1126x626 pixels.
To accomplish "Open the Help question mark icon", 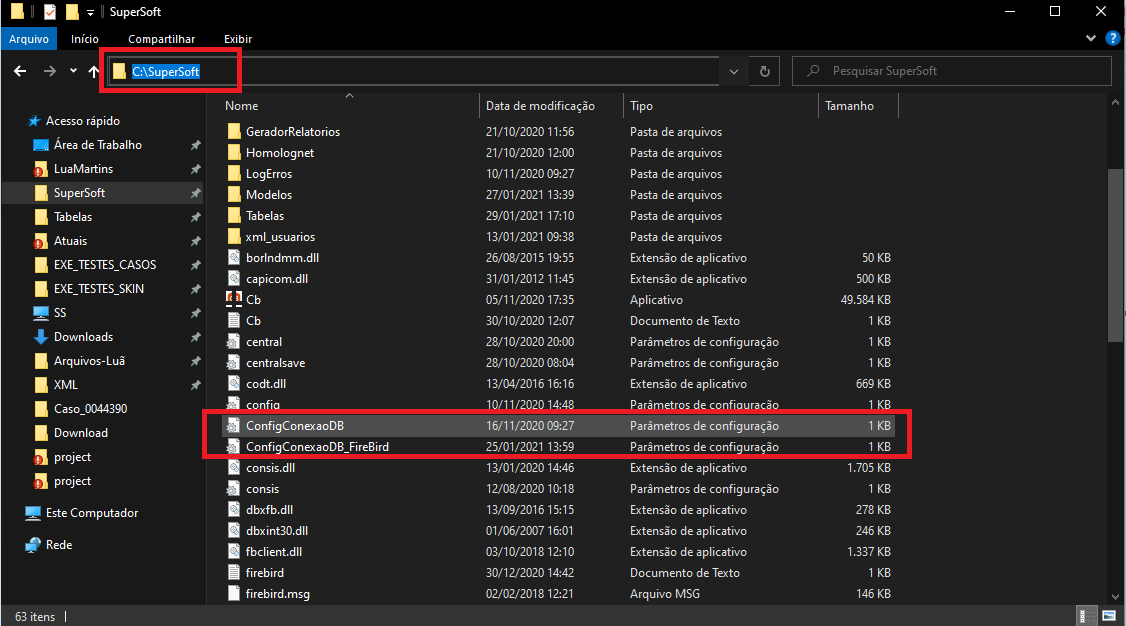I will click(x=1112, y=38).
